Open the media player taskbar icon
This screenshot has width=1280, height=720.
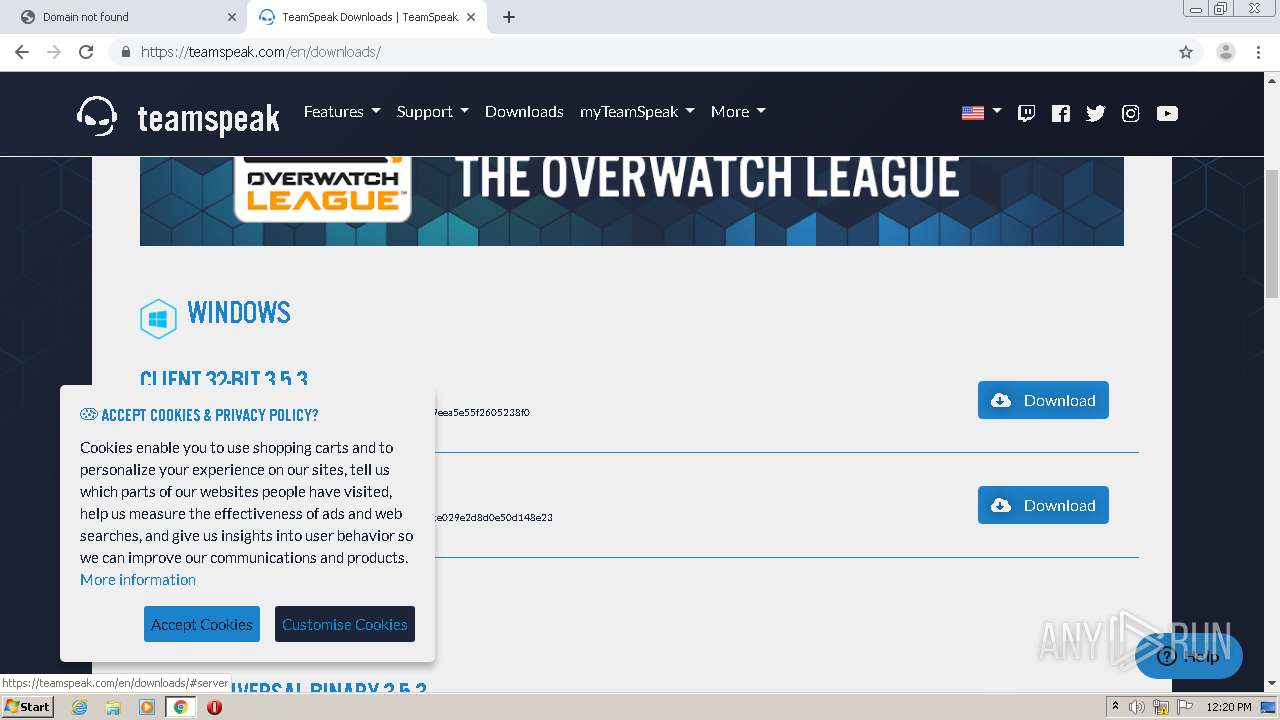click(147, 707)
